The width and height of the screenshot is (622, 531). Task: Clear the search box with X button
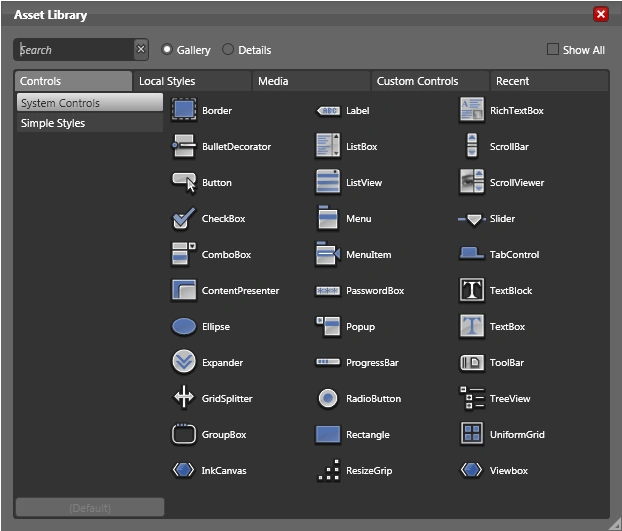click(141, 49)
